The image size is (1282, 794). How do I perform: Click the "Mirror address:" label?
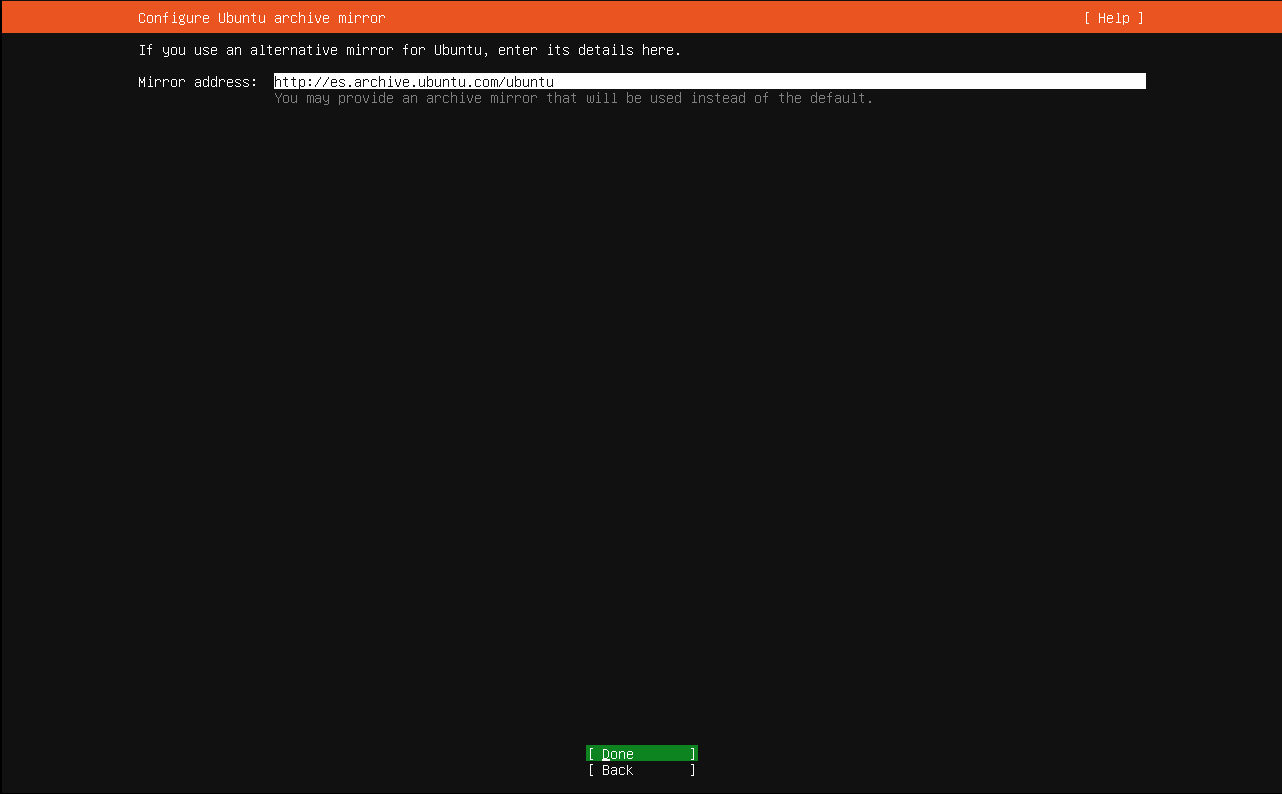pyautogui.click(x=198, y=82)
